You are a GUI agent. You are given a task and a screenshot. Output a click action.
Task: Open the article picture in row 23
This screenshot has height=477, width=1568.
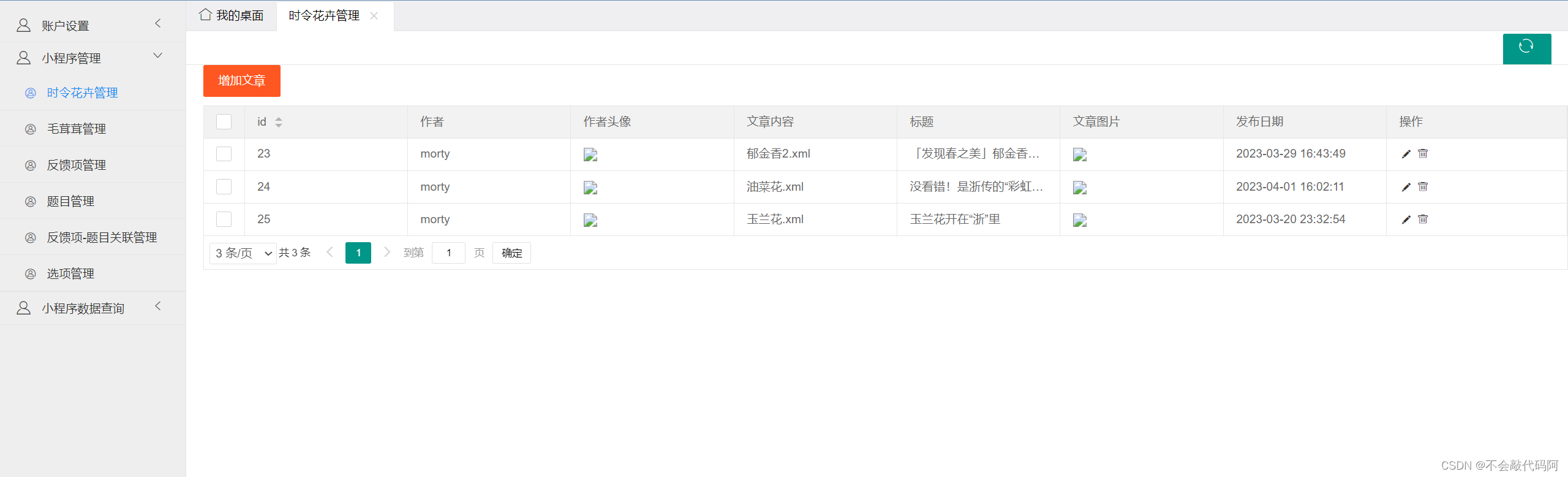click(x=1080, y=155)
